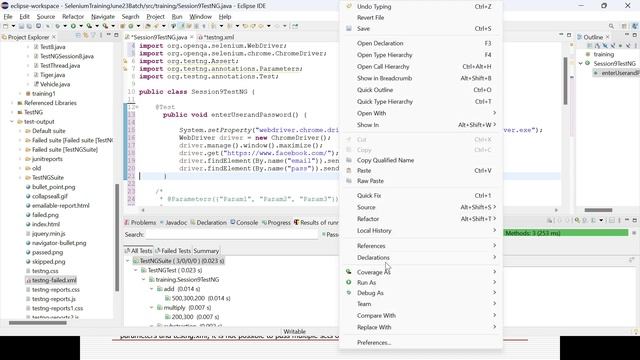Open the Window menu
Screen dimensions: 640x360
click(200, 17)
